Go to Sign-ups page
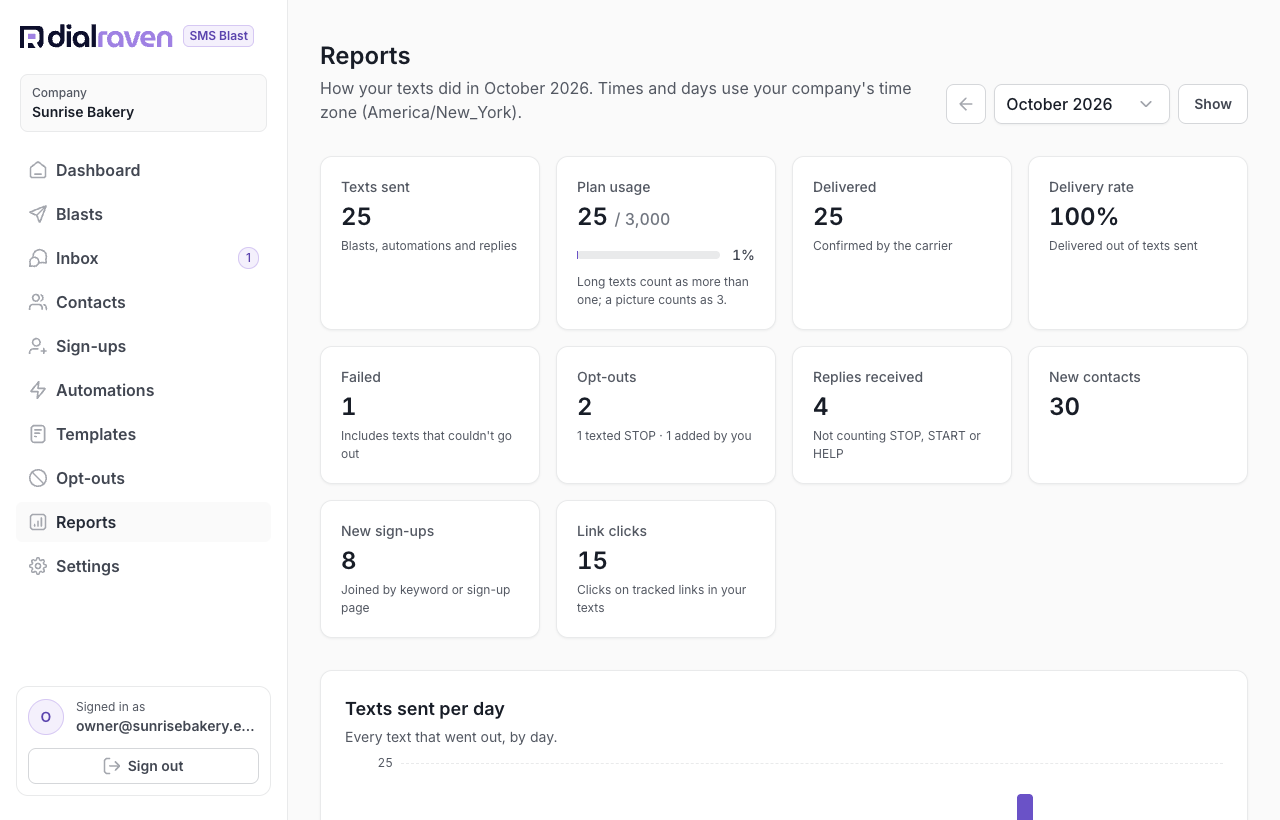This screenshot has width=1280, height=820. pos(143,346)
